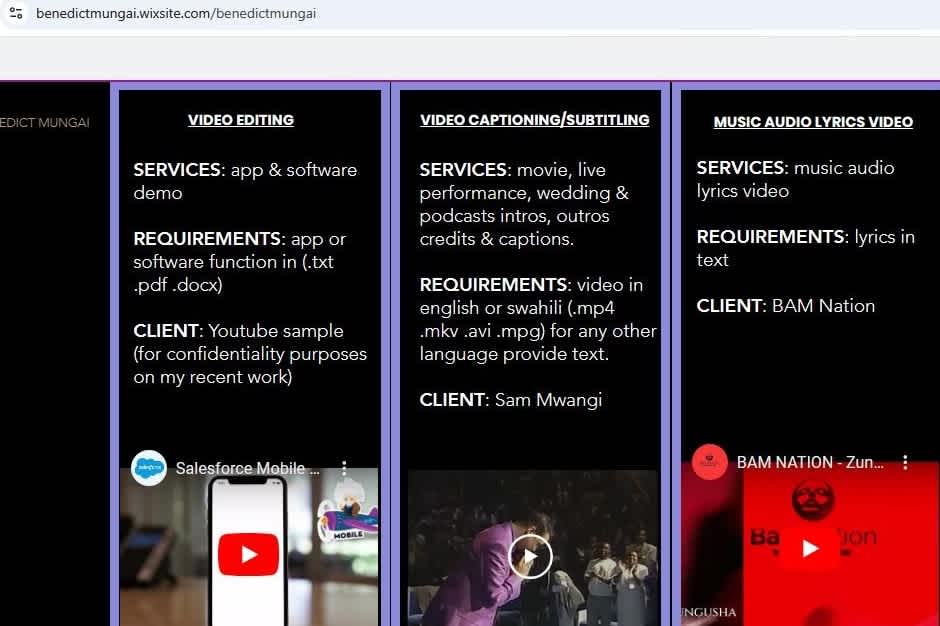Click "CLIENT: BAM Nation" text
This screenshot has height=626, width=940.
click(x=785, y=306)
